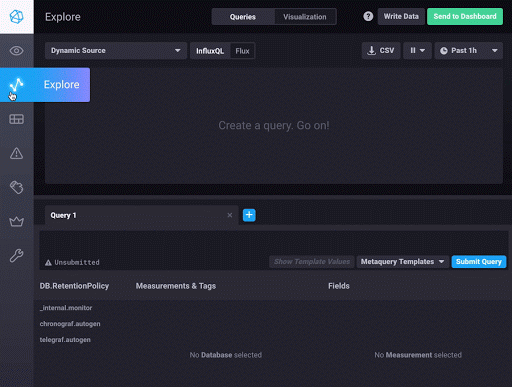Click the Unsubmitted status warning
The width and height of the screenshot is (512, 387).
(72, 262)
